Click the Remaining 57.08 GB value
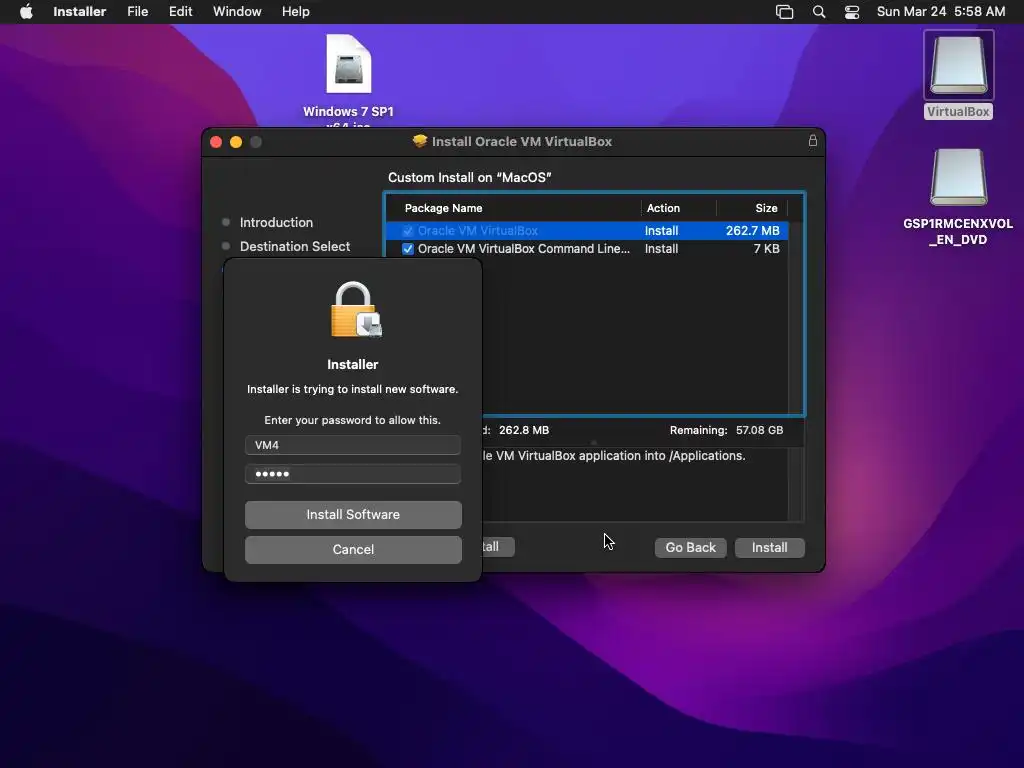 pos(759,430)
